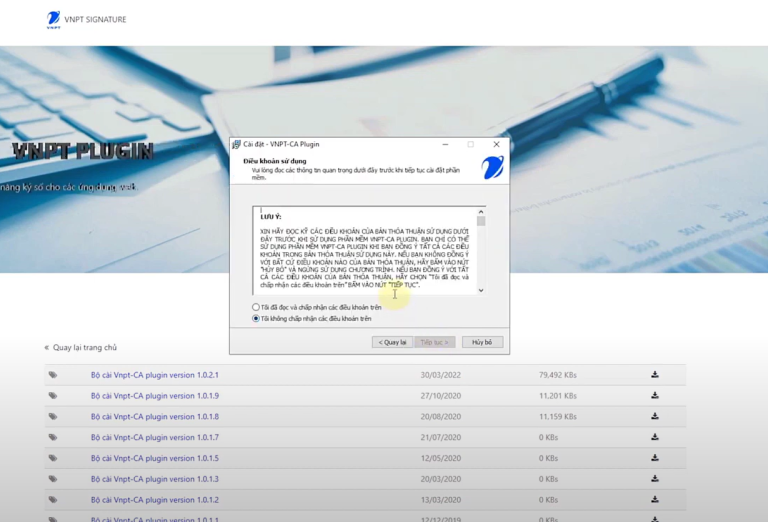Click the tag icon beside version 1.0.1.2
This screenshot has width=768, height=522.
click(52, 500)
